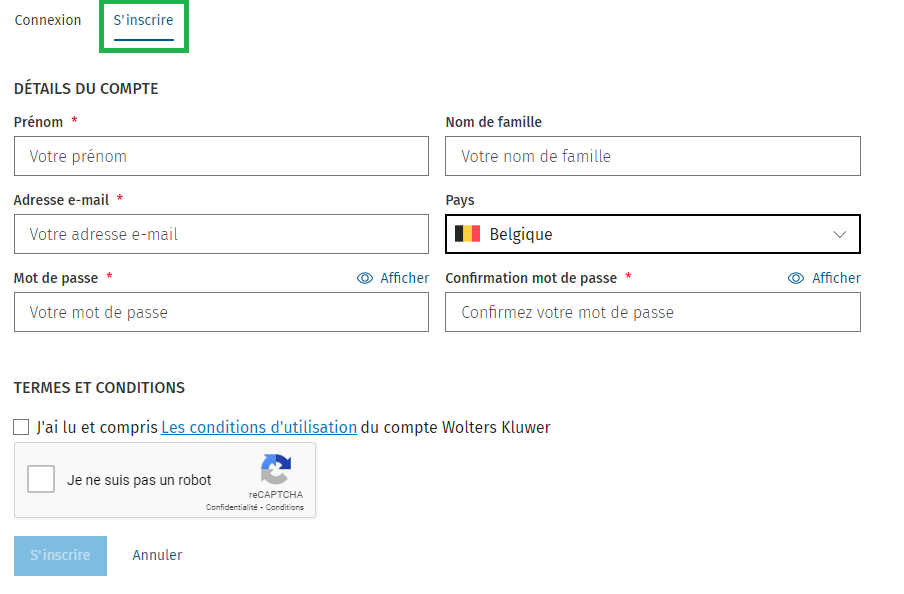
Task: Open the Pays country dropdown
Action: 653,234
